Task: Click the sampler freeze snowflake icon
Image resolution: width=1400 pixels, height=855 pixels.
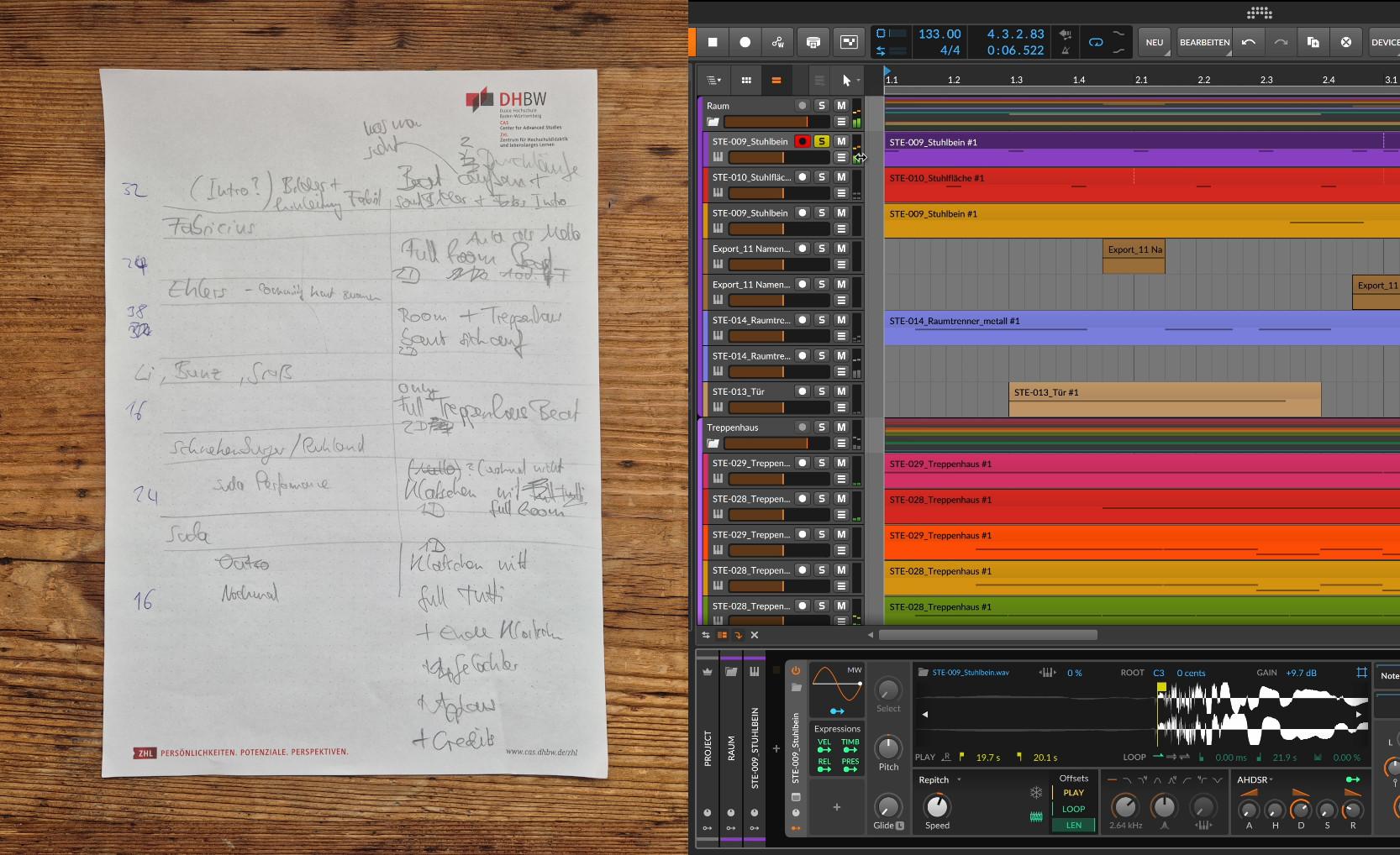Action: (x=1036, y=793)
